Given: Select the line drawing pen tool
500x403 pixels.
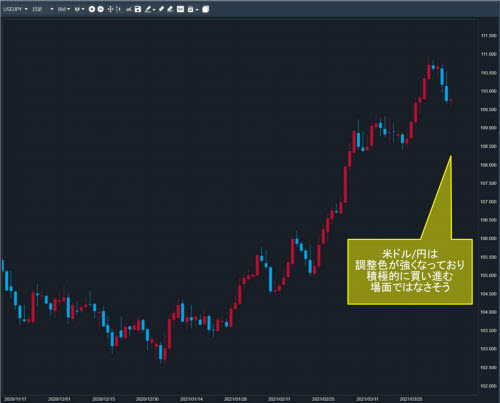Looking at the screenshot, I should [x=148, y=9].
